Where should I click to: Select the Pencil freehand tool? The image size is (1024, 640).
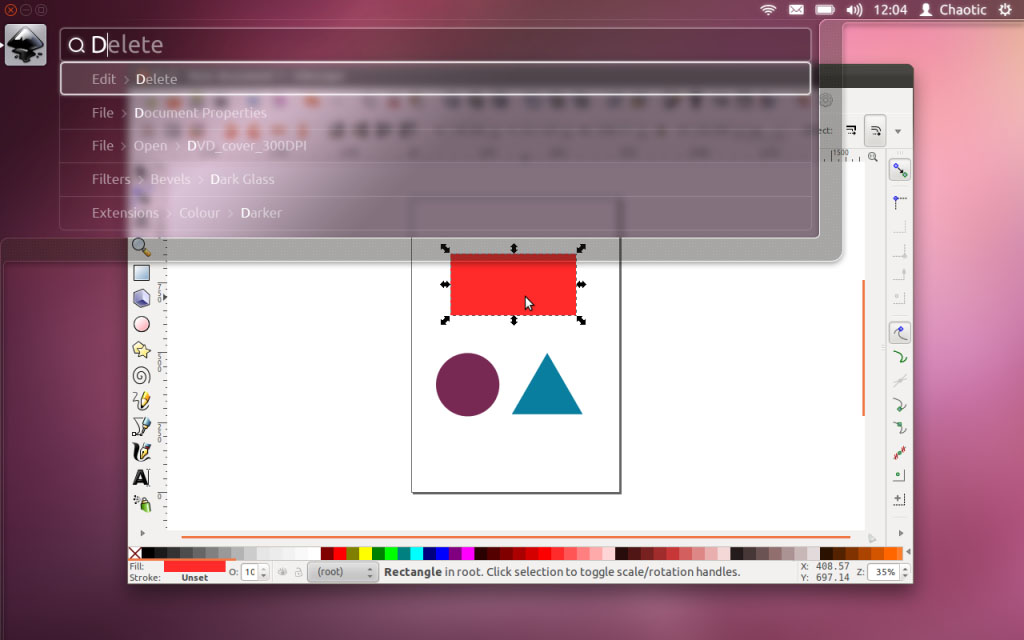coord(141,401)
